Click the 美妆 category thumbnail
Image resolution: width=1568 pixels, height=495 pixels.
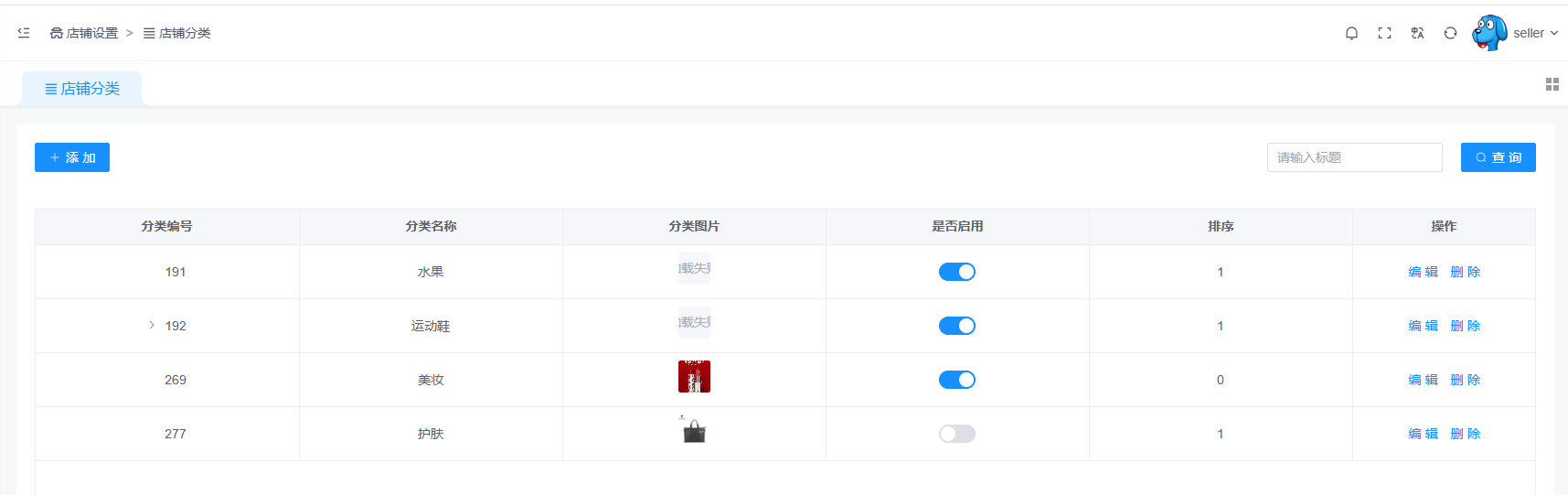click(694, 376)
